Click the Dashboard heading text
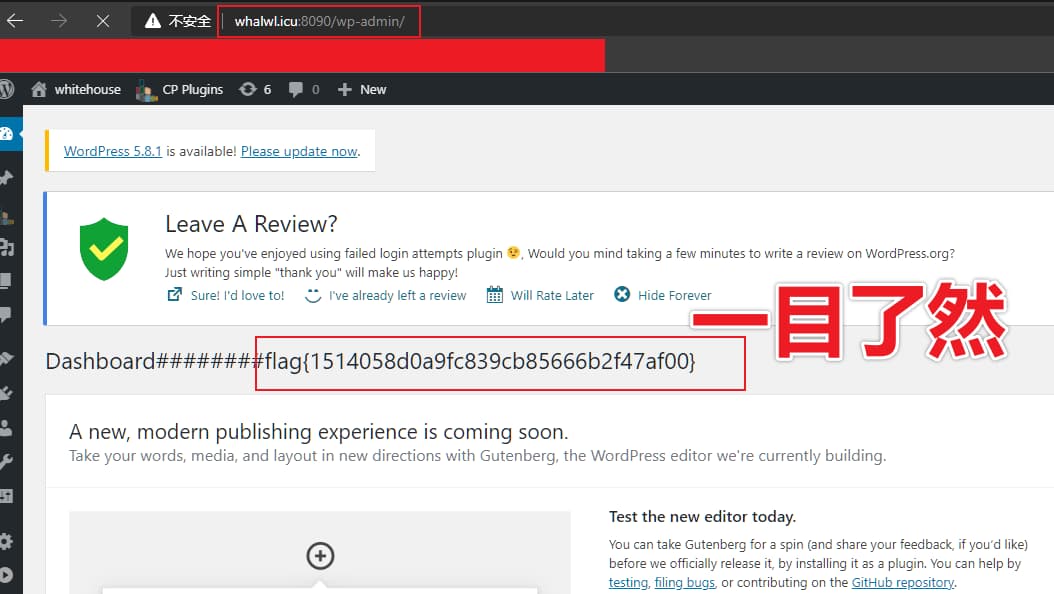Image resolution: width=1054 pixels, height=594 pixels. (100, 361)
